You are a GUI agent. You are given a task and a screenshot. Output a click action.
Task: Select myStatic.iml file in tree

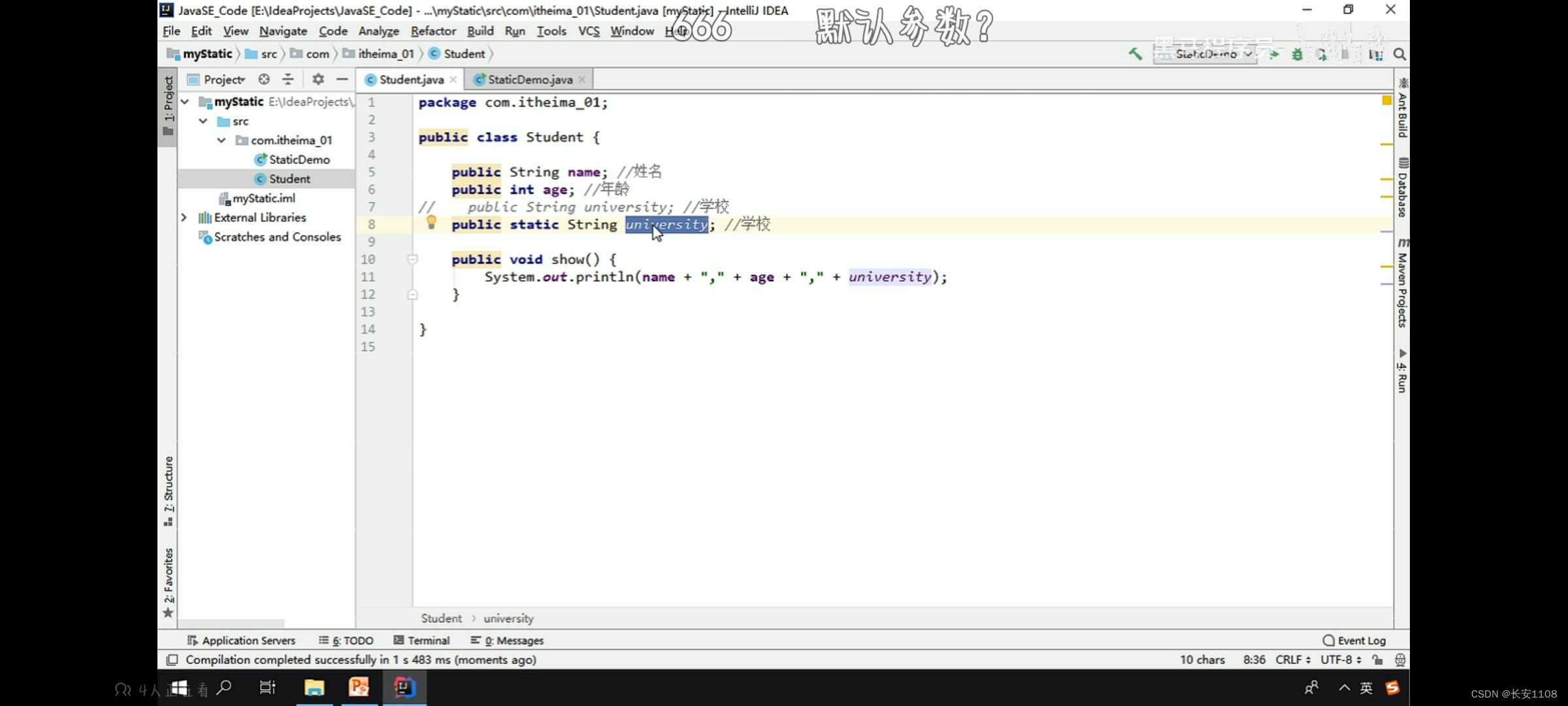coord(257,198)
